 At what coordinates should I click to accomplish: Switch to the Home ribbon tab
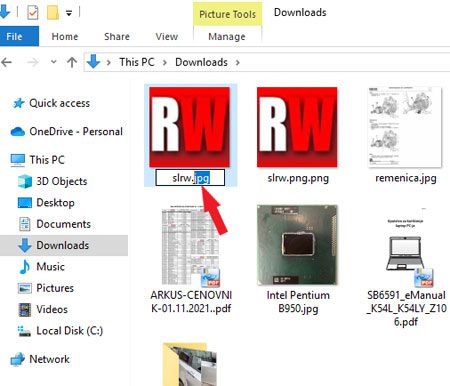(x=65, y=36)
